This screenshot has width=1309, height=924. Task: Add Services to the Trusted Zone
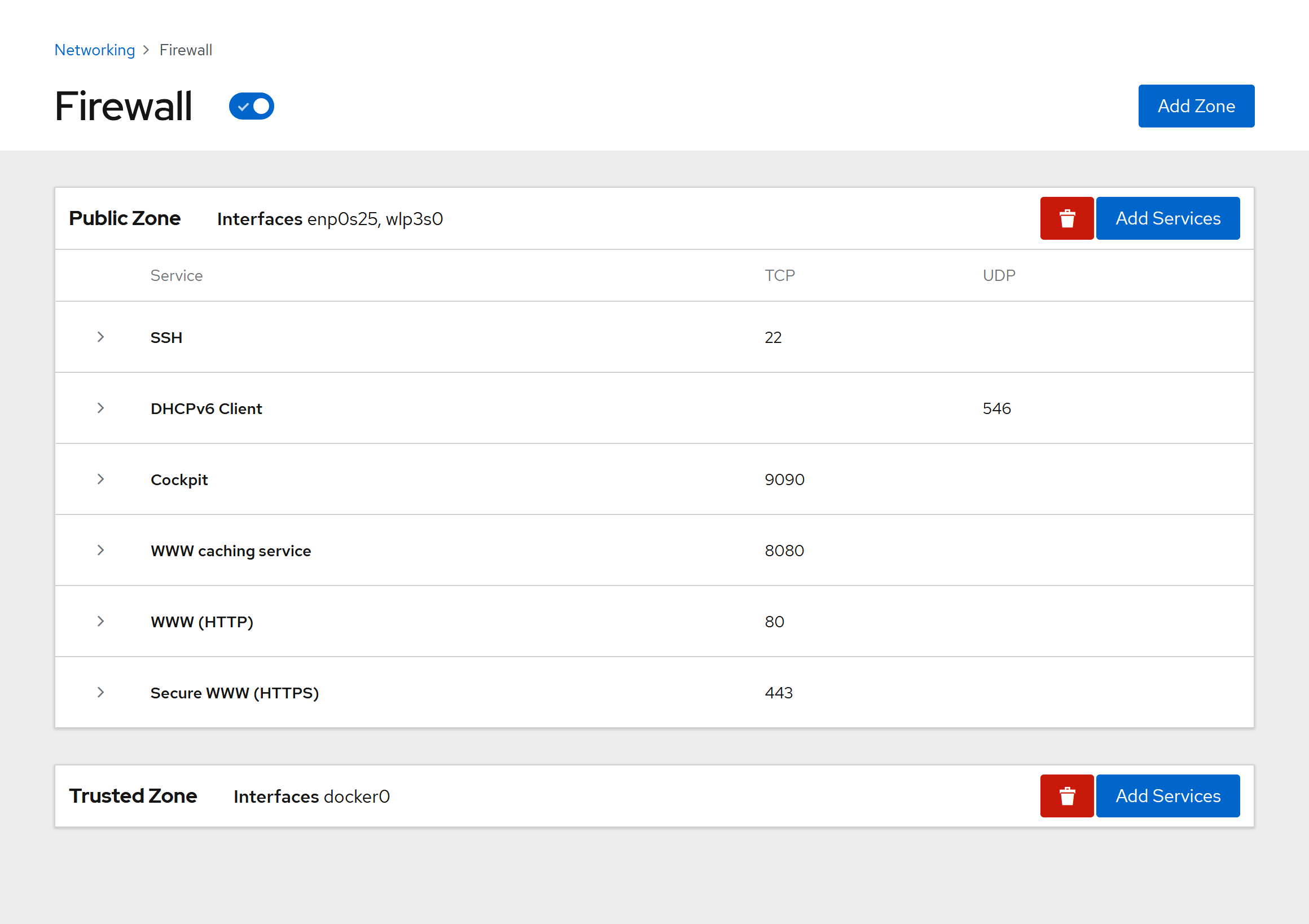coord(1167,796)
